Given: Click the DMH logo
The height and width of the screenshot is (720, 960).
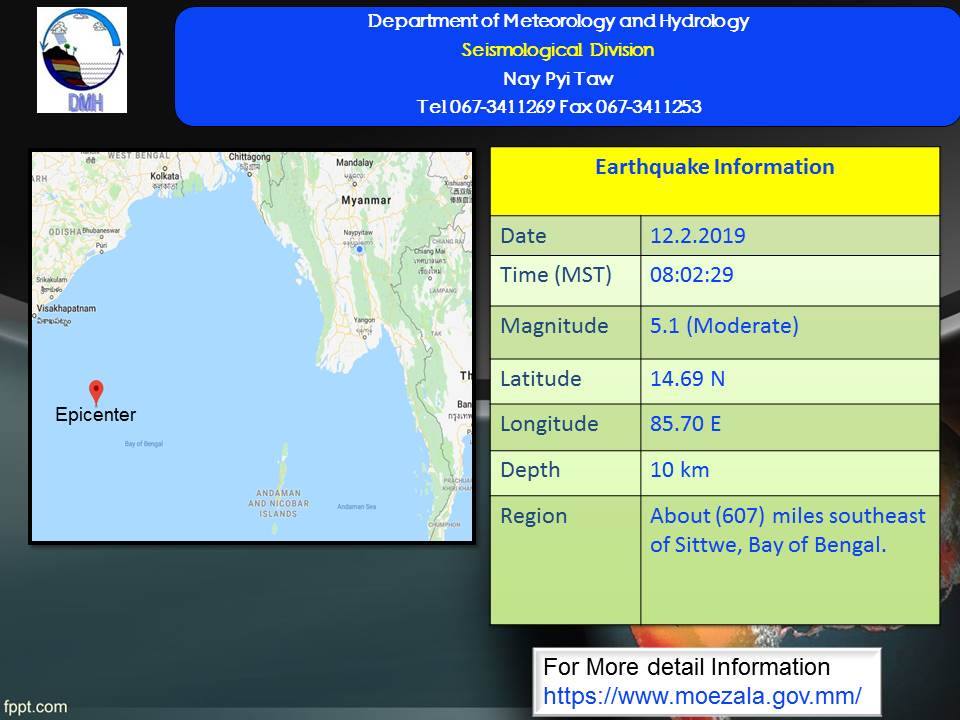Looking at the screenshot, I should click(82, 60).
